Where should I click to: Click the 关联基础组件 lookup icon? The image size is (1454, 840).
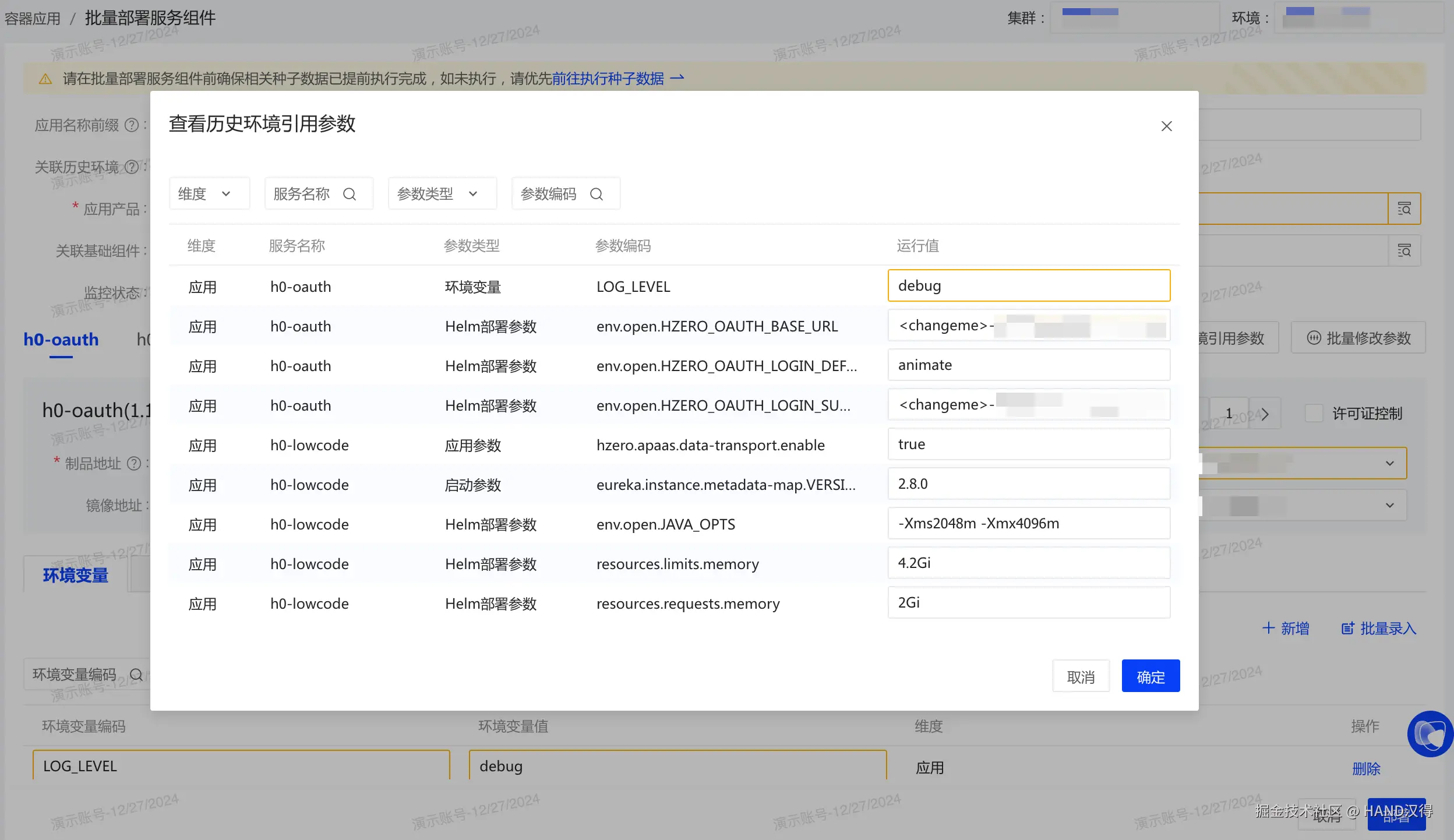[x=1404, y=250]
